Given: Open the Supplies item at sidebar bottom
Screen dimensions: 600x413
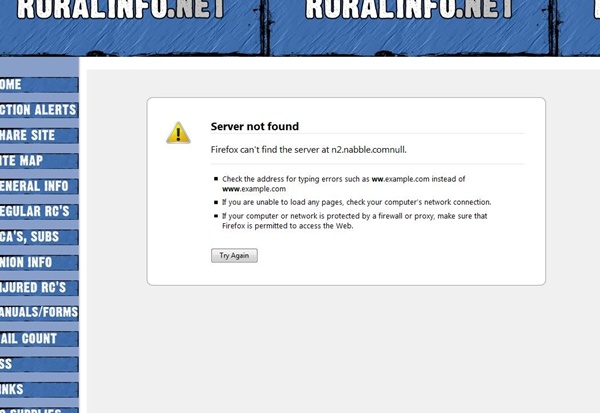Looking at the screenshot, I should click(x=36, y=409).
